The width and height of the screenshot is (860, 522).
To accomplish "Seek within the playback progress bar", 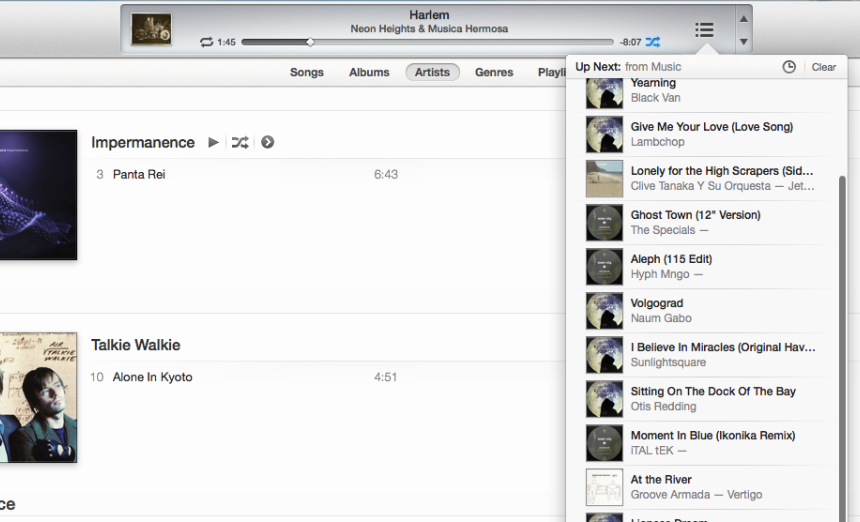I will (427, 42).
